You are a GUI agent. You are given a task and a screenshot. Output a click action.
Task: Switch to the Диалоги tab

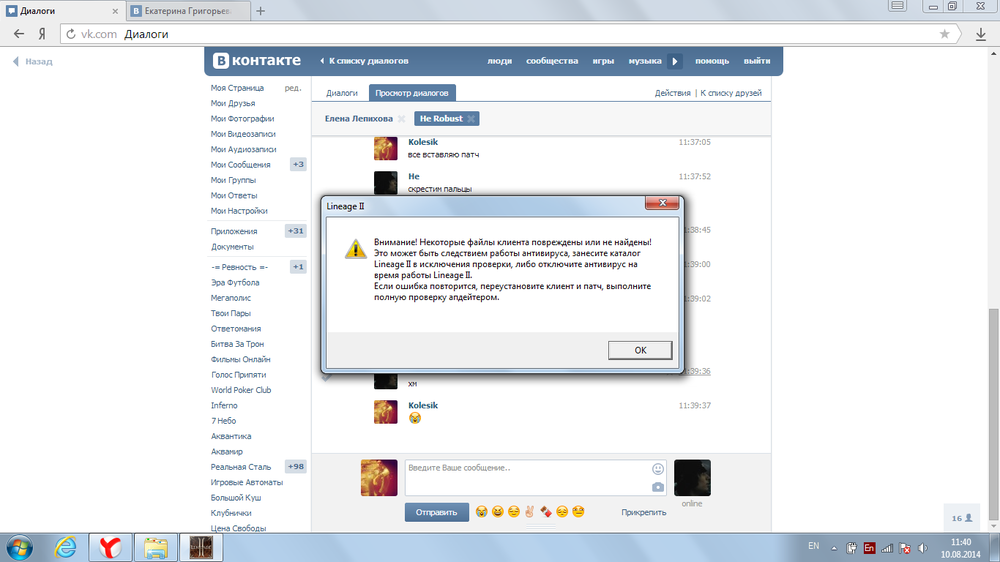[x=342, y=93]
